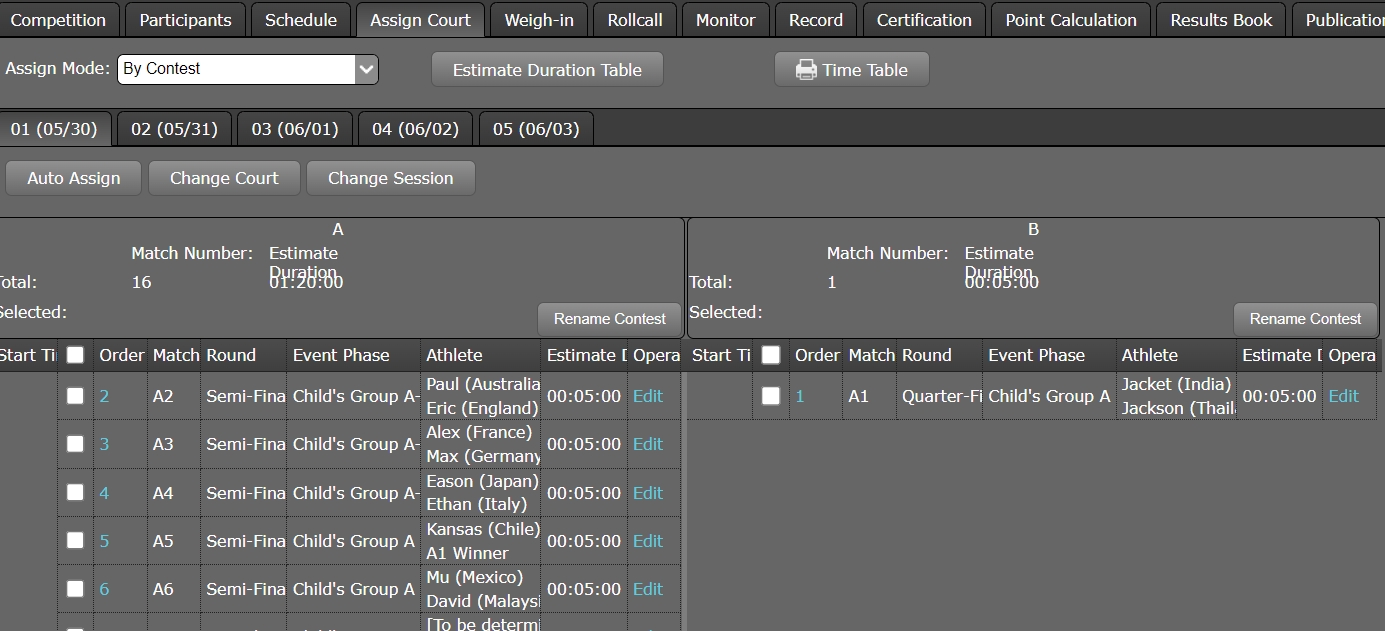This screenshot has height=631, width=1385.
Task: Expand the Assign Mode dropdown arrow
Action: [366, 69]
